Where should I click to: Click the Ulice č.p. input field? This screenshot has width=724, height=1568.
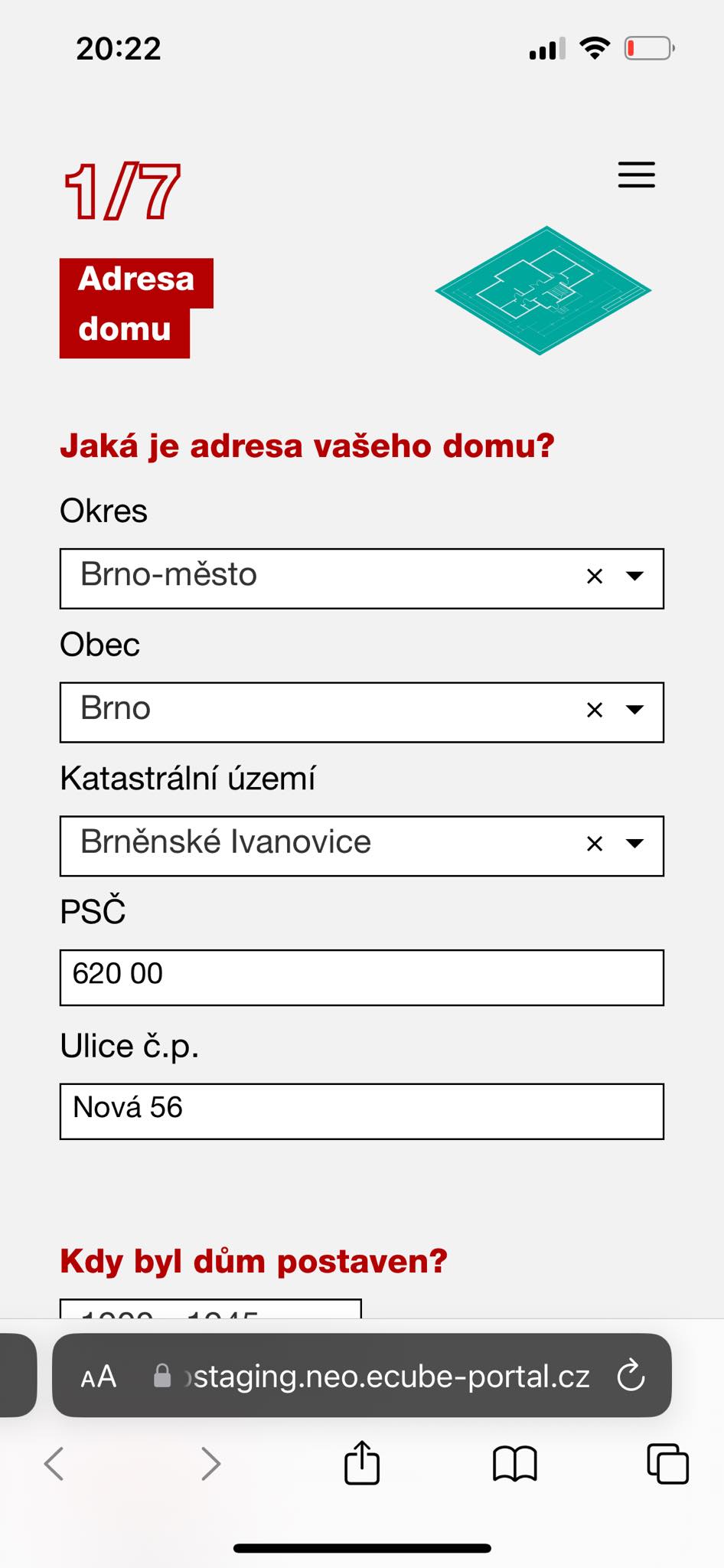click(x=362, y=1112)
